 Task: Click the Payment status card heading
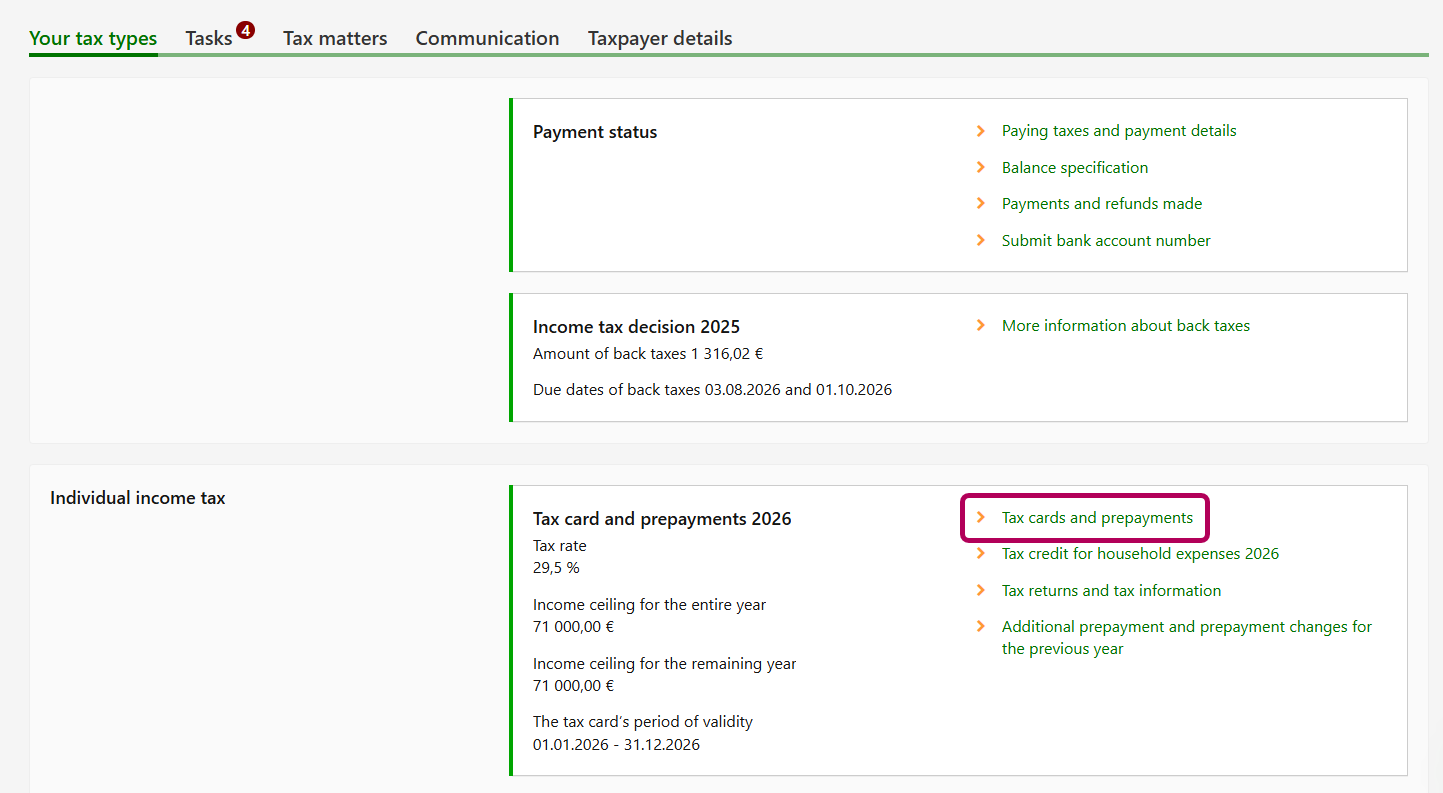pos(595,132)
